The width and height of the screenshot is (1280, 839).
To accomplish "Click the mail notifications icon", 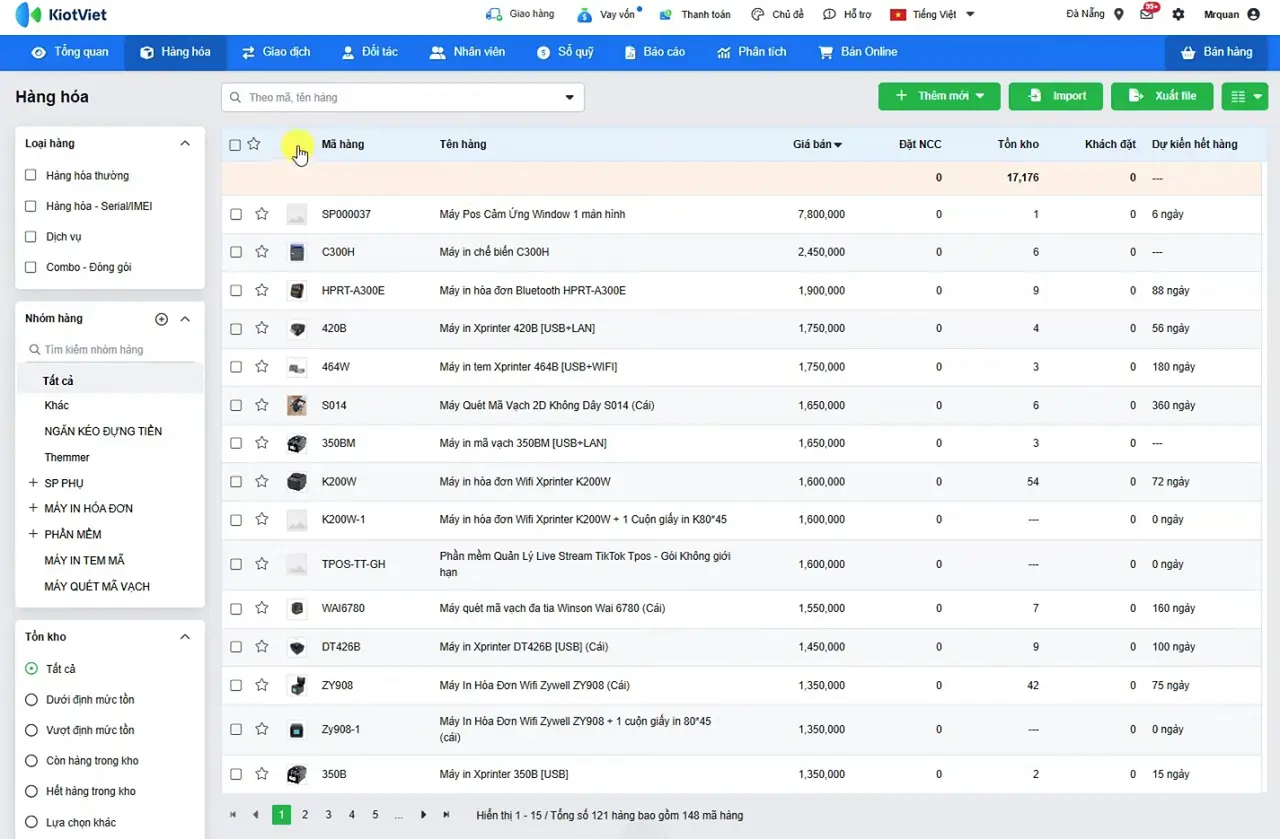I will pos(1147,15).
